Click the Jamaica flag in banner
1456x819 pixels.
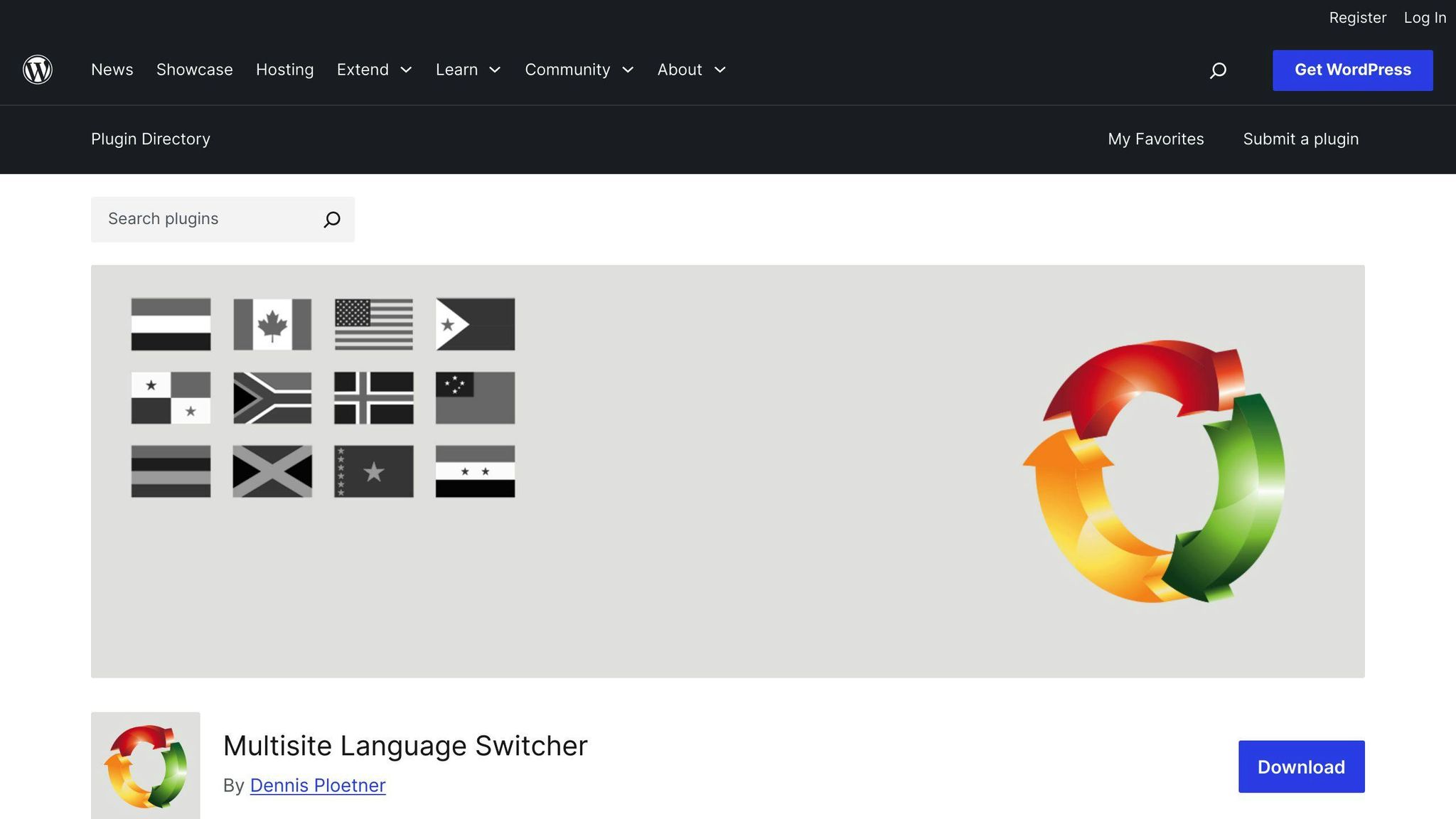(x=272, y=471)
